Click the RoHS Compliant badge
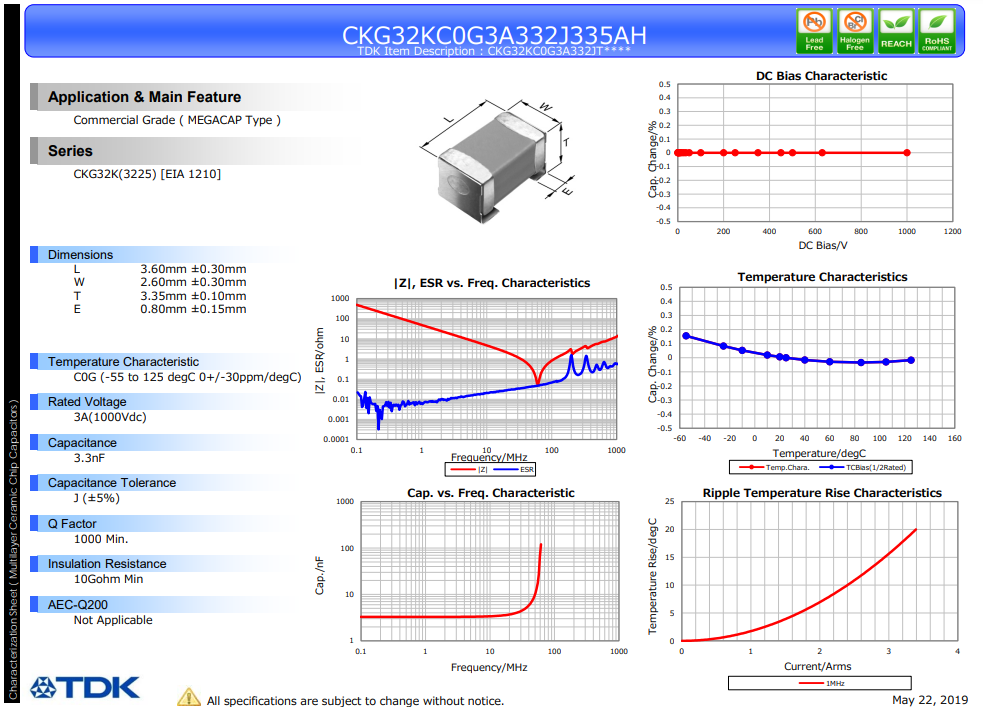 [x=937, y=31]
